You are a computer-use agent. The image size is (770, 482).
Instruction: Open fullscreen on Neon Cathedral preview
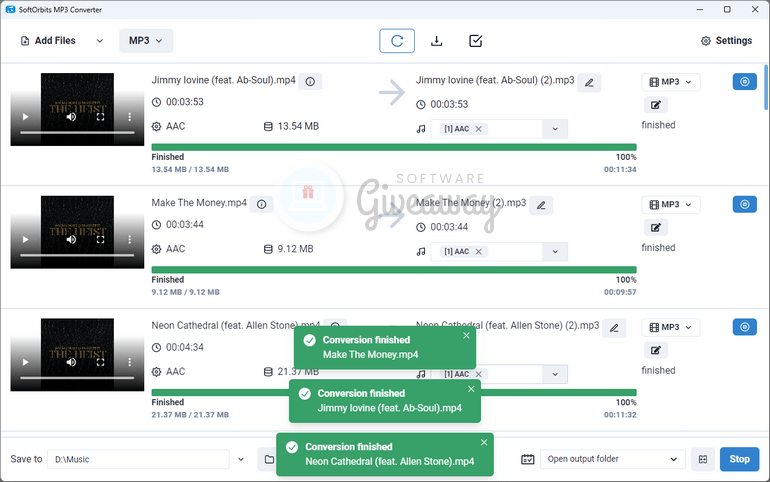100,362
